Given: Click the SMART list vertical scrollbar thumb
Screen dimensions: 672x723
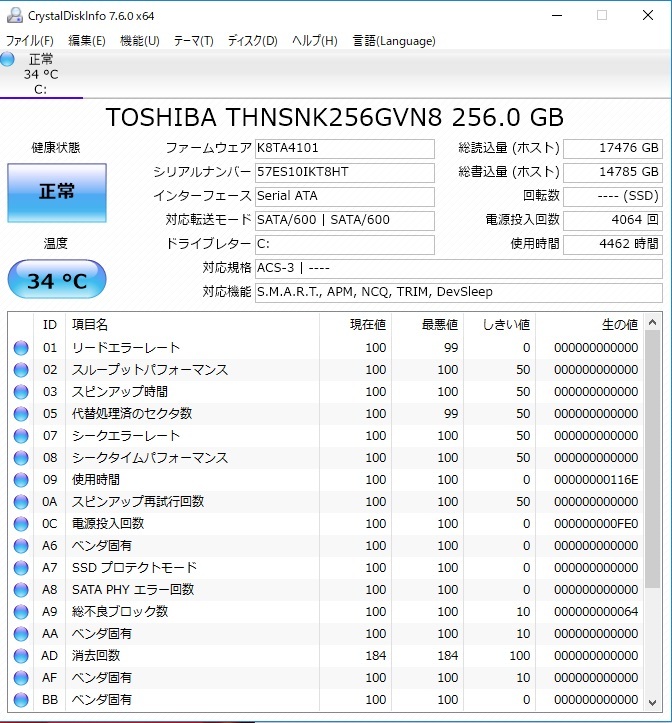Looking at the screenshot, I should [652, 459].
